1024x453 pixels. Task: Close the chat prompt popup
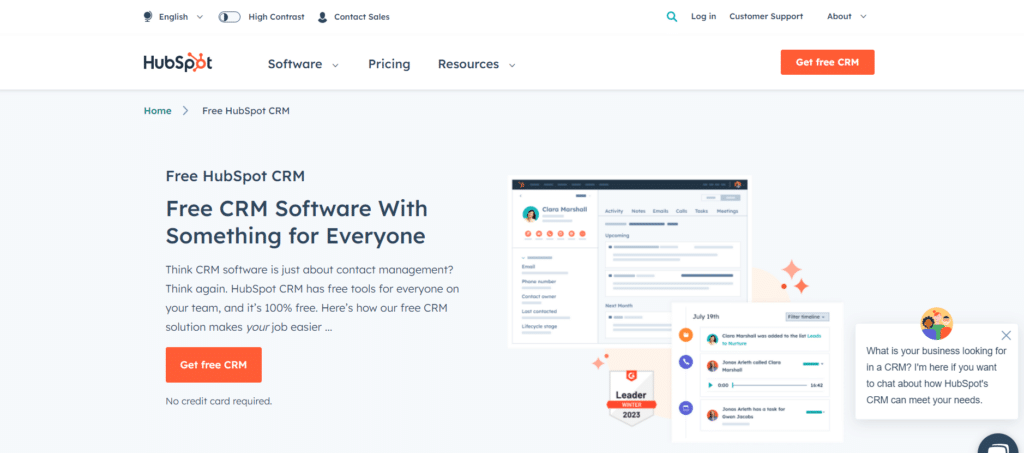(x=1006, y=336)
